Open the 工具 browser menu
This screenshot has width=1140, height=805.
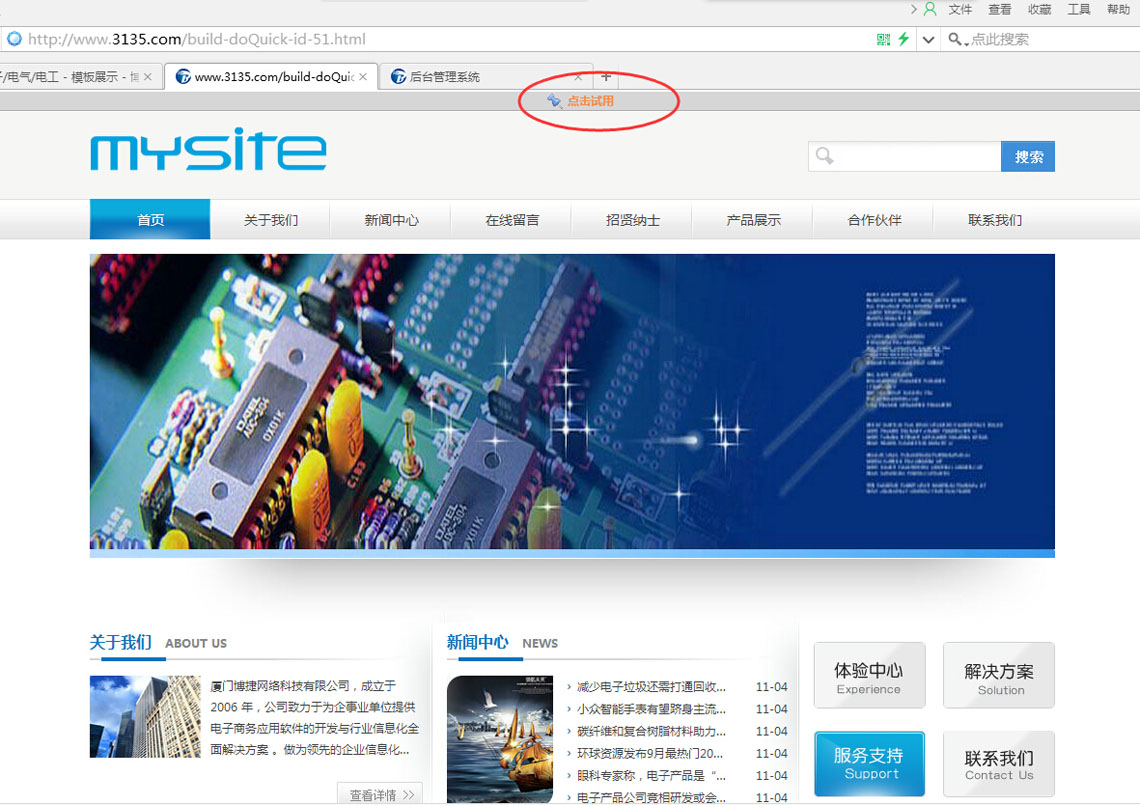[1079, 9]
